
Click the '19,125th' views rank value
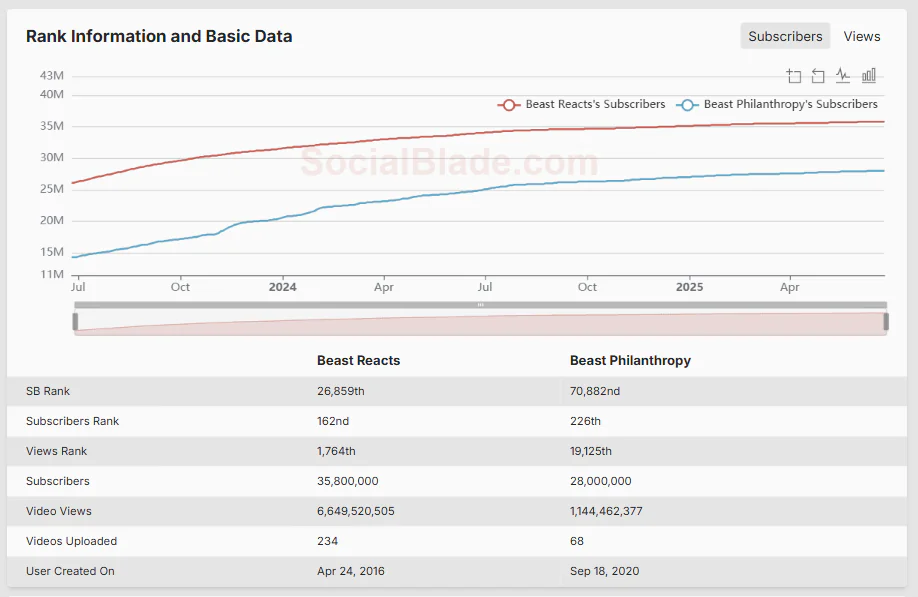click(591, 451)
